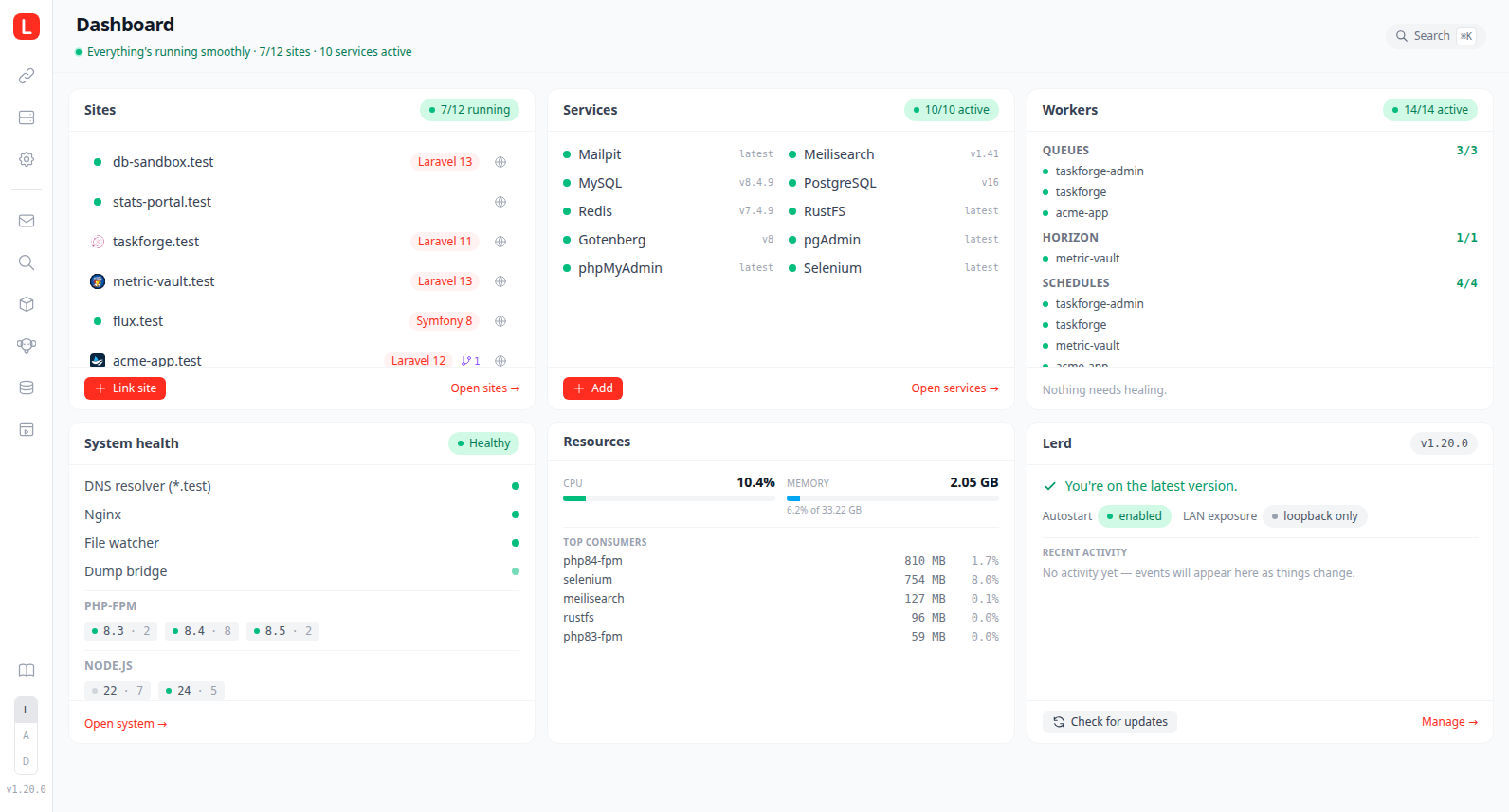The width and height of the screenshot is (1509, 812).
Task: Click the CPU usage progress bar
Action: (669, 498)
